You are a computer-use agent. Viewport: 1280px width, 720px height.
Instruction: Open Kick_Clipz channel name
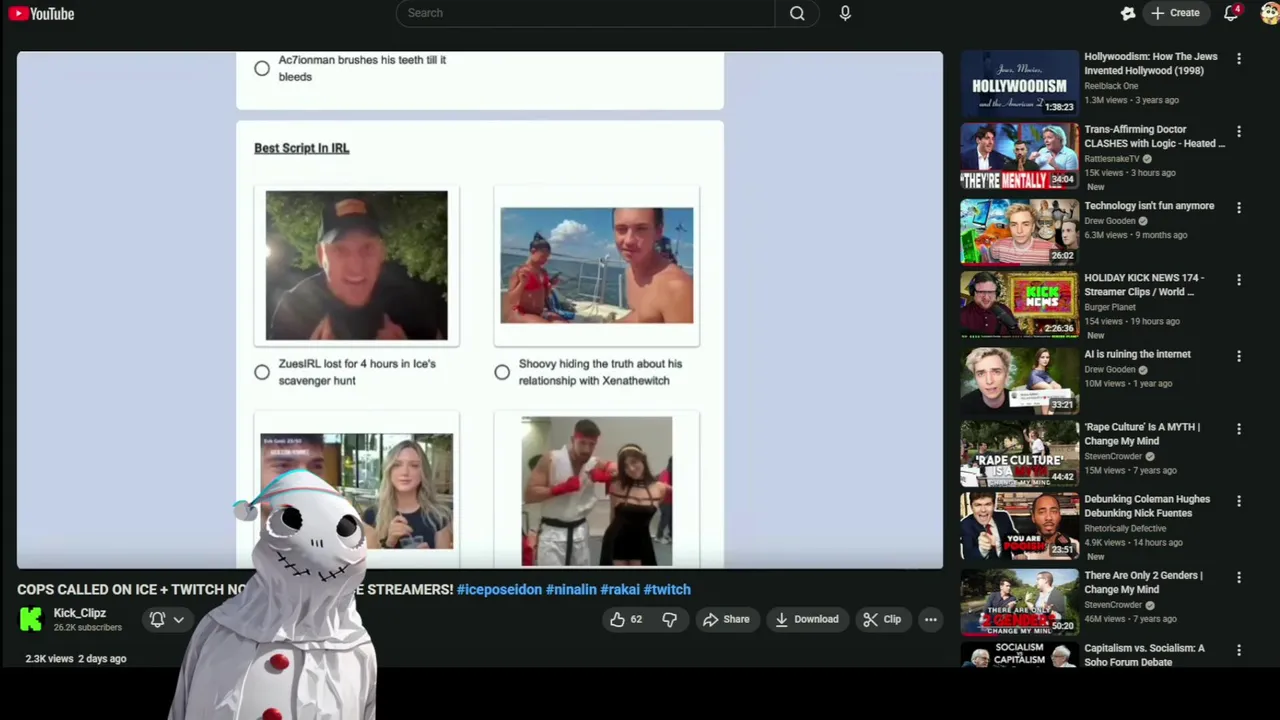pos(80,613)
